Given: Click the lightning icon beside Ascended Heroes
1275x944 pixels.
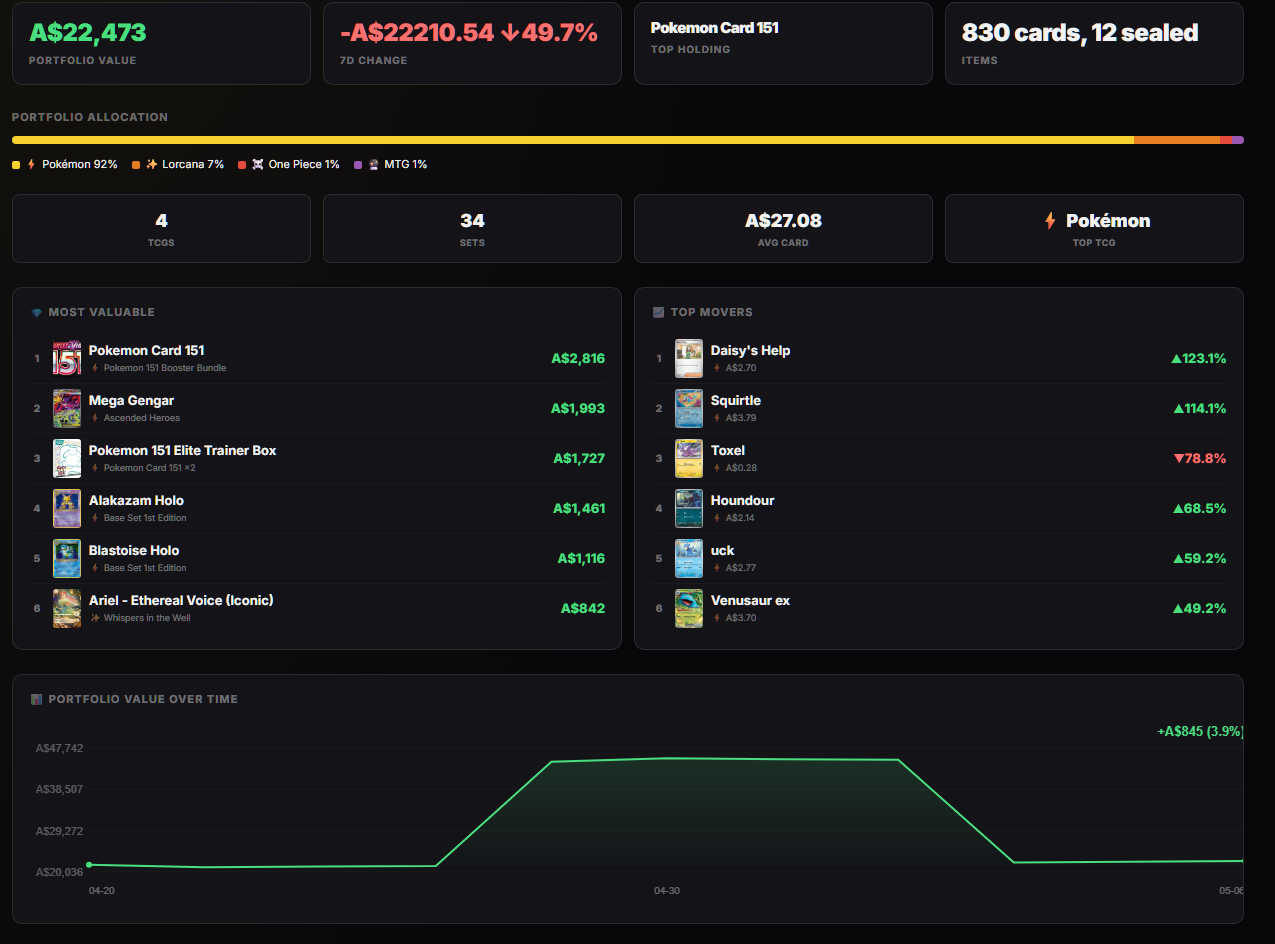Looking at the screenshot, I should [x=95, y=418].
